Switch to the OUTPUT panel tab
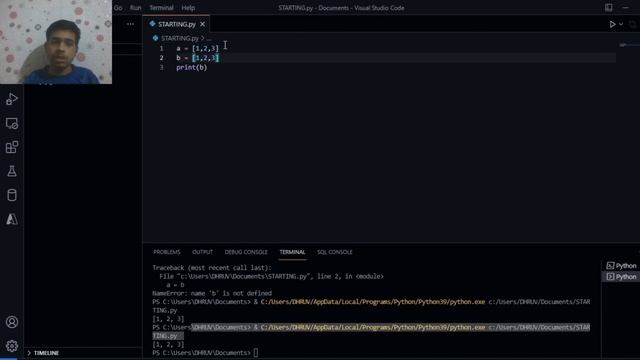 pyautogui.click(x=202, y=252)
